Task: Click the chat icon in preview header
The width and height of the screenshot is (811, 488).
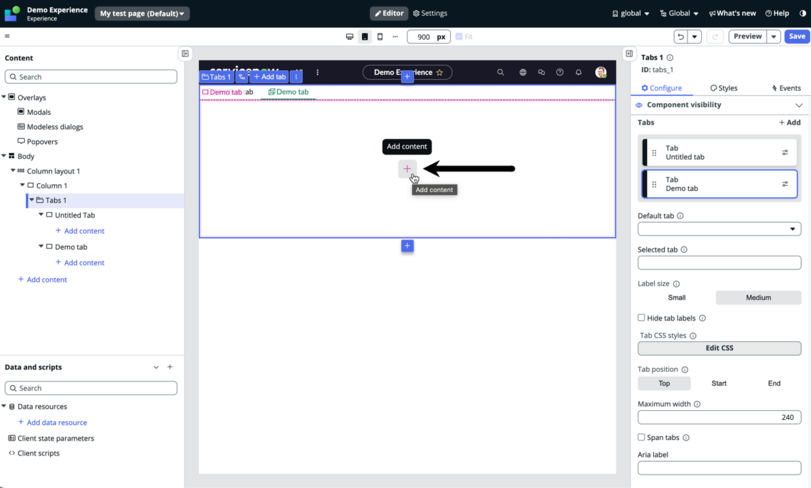Action: pyautogui.click(x=541, y=72)
